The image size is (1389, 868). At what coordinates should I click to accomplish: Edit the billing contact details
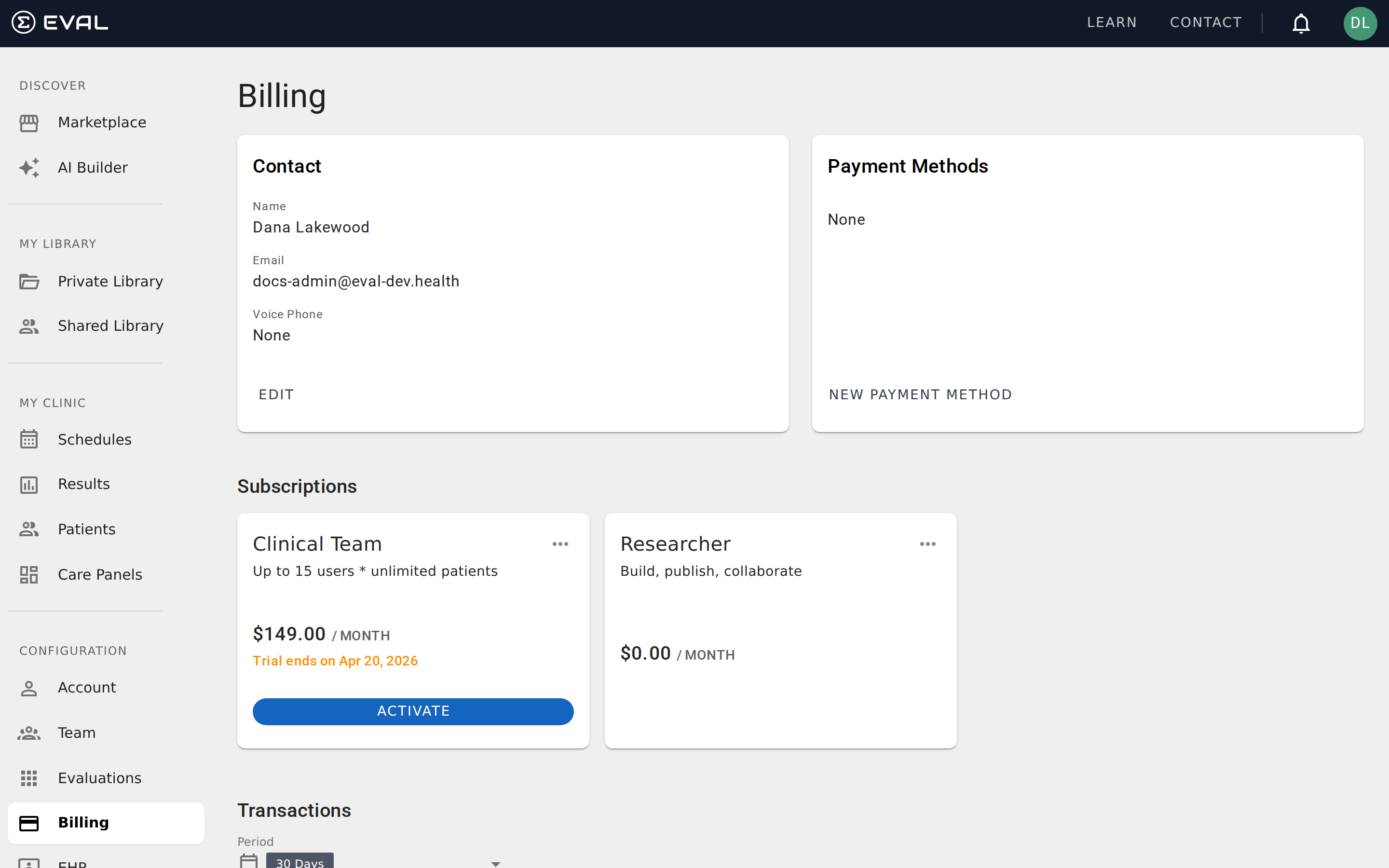(x=275, y=394)
